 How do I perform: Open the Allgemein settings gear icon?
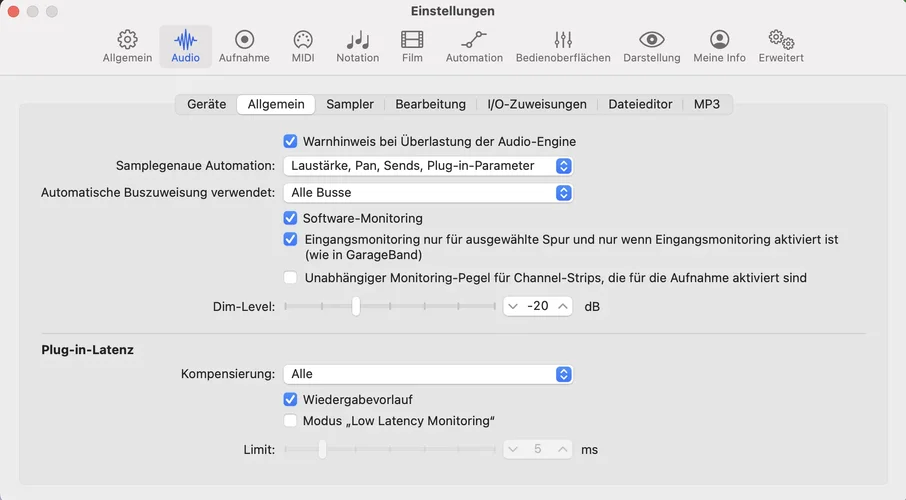pyautogui.click(x=127, y=40)
